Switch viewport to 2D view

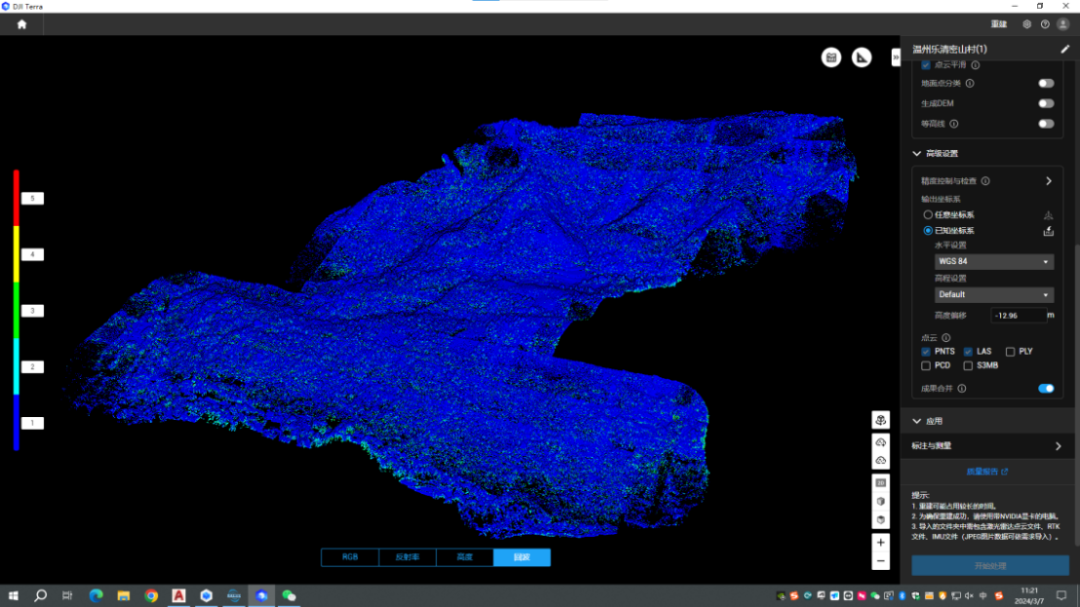(881, 483)
